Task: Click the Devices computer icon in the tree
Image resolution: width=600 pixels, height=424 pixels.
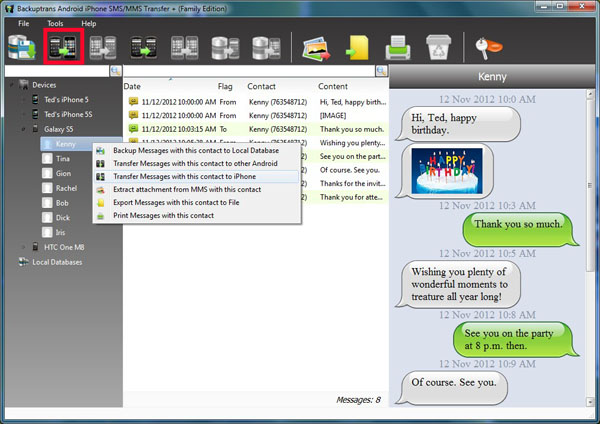Action: (24, 85)
